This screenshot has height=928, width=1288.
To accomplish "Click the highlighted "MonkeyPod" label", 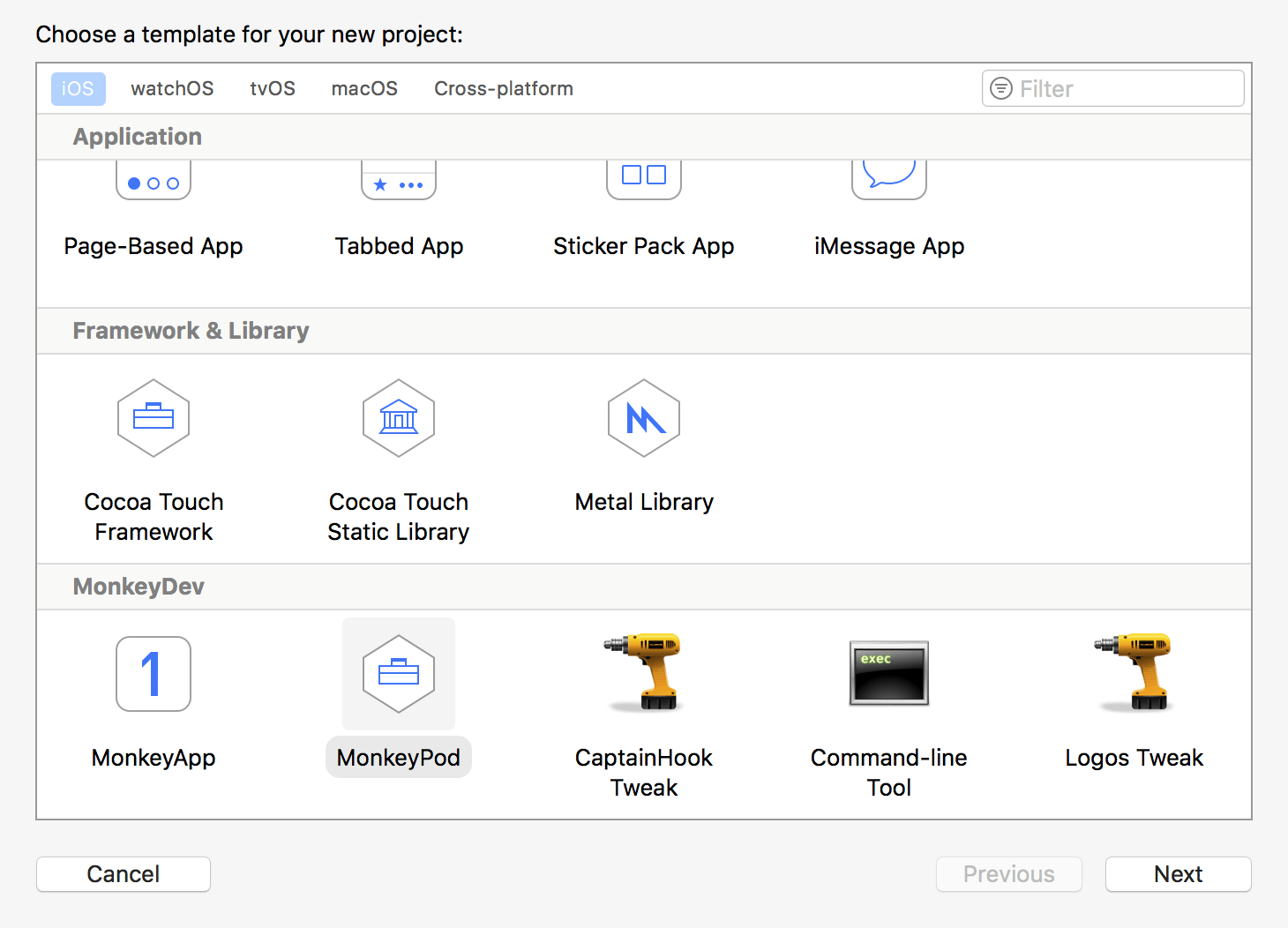I will [x=399, y=758].
